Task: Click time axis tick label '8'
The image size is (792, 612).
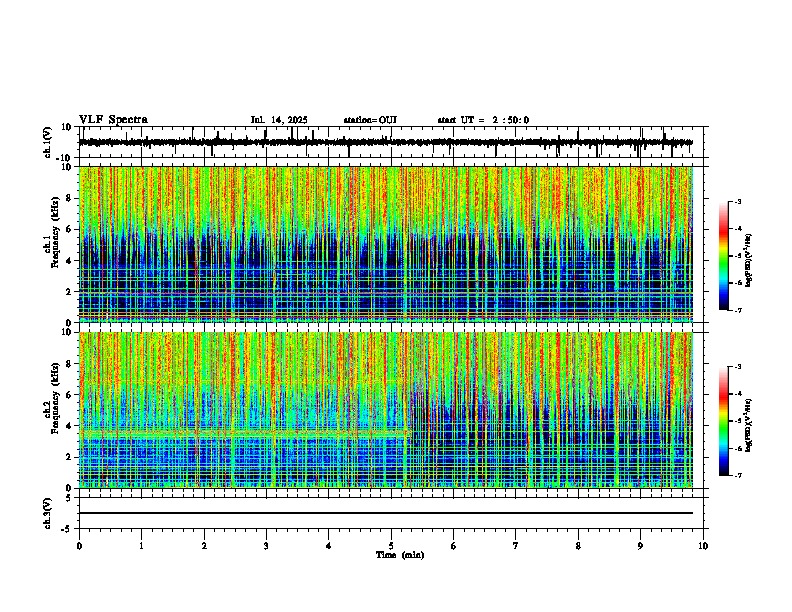Action: 578,546
